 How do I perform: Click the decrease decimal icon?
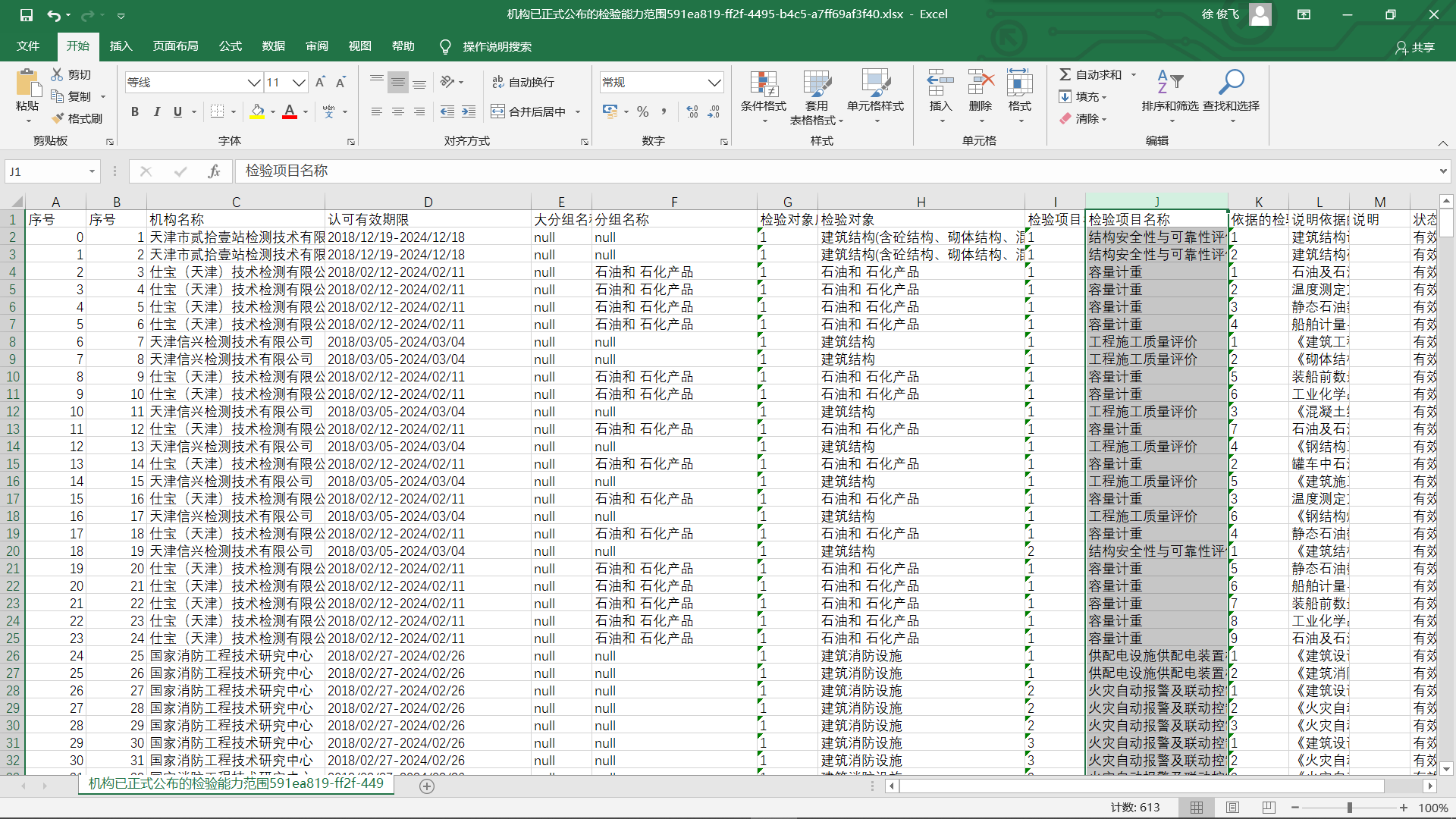[714, 111]
